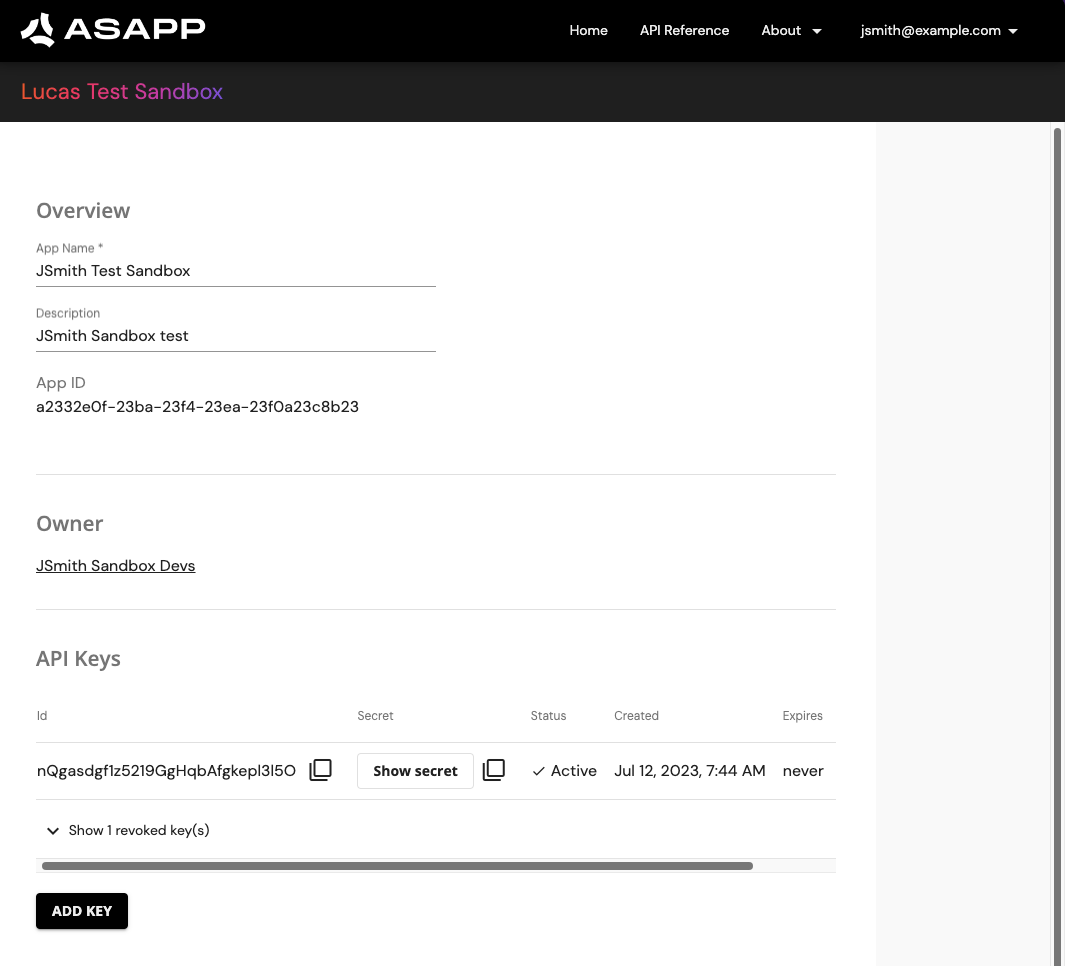This screenshot has height=966, width=1065.
Task: Click the never expiry cell
Action: [803, 771]
